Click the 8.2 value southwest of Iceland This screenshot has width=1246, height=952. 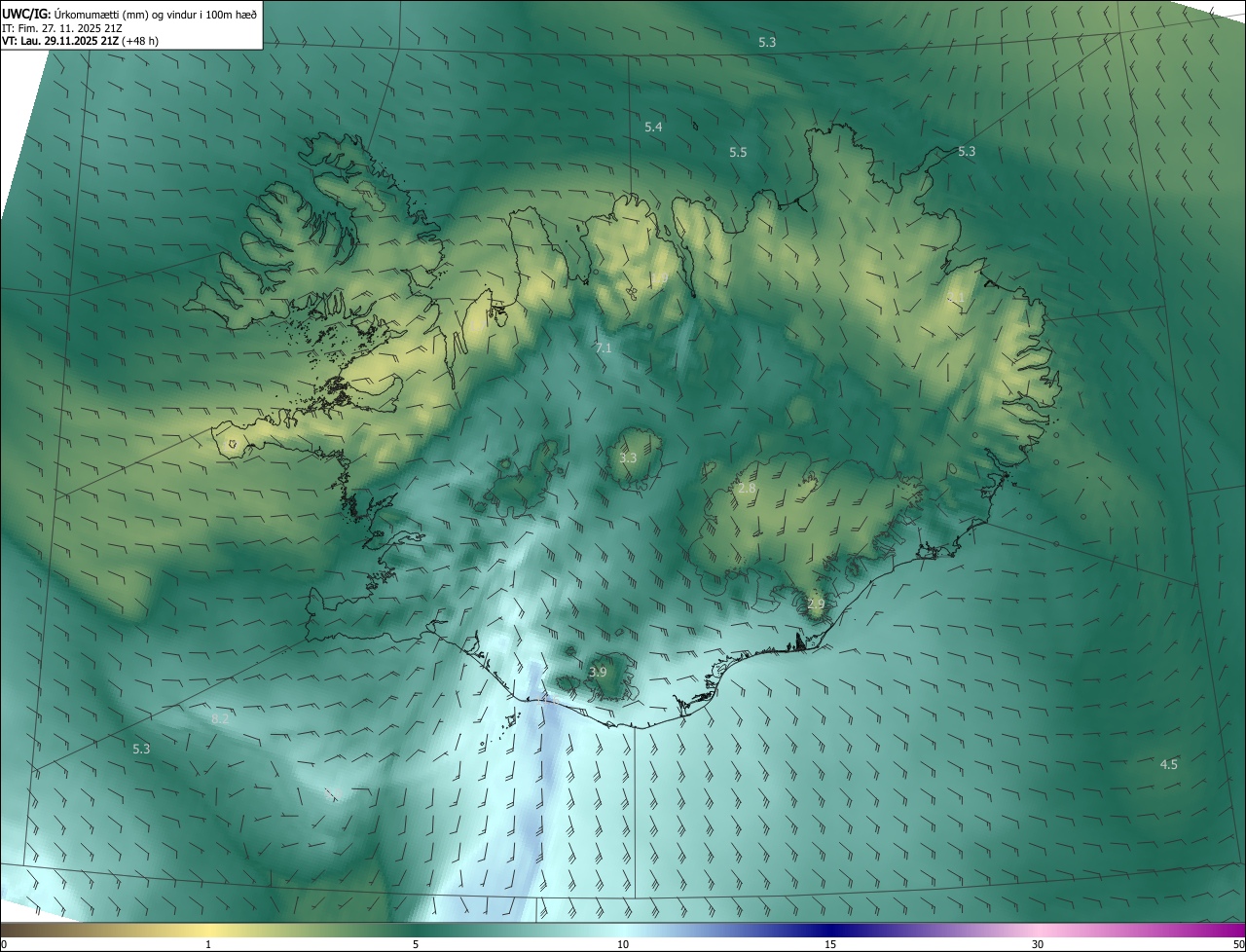pos(220,718)
